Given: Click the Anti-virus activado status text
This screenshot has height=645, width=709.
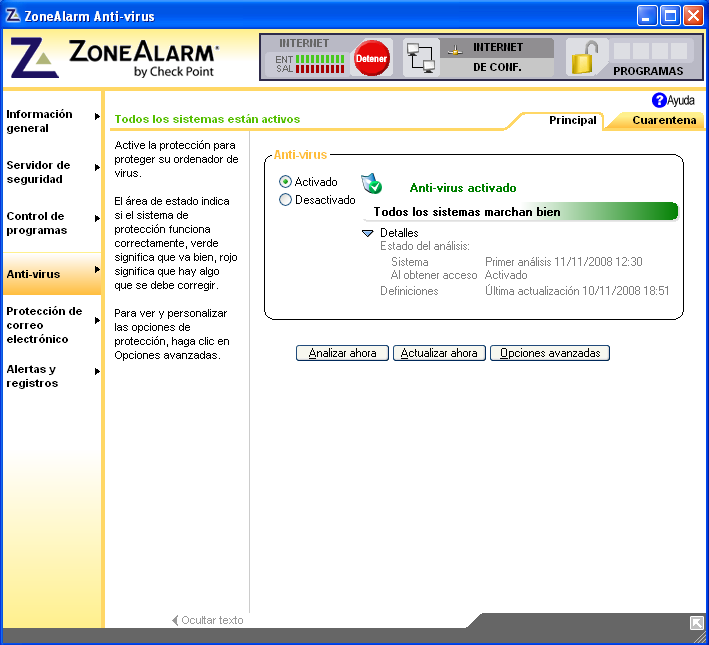Looking at the screenshot, I should click(463, 188).
